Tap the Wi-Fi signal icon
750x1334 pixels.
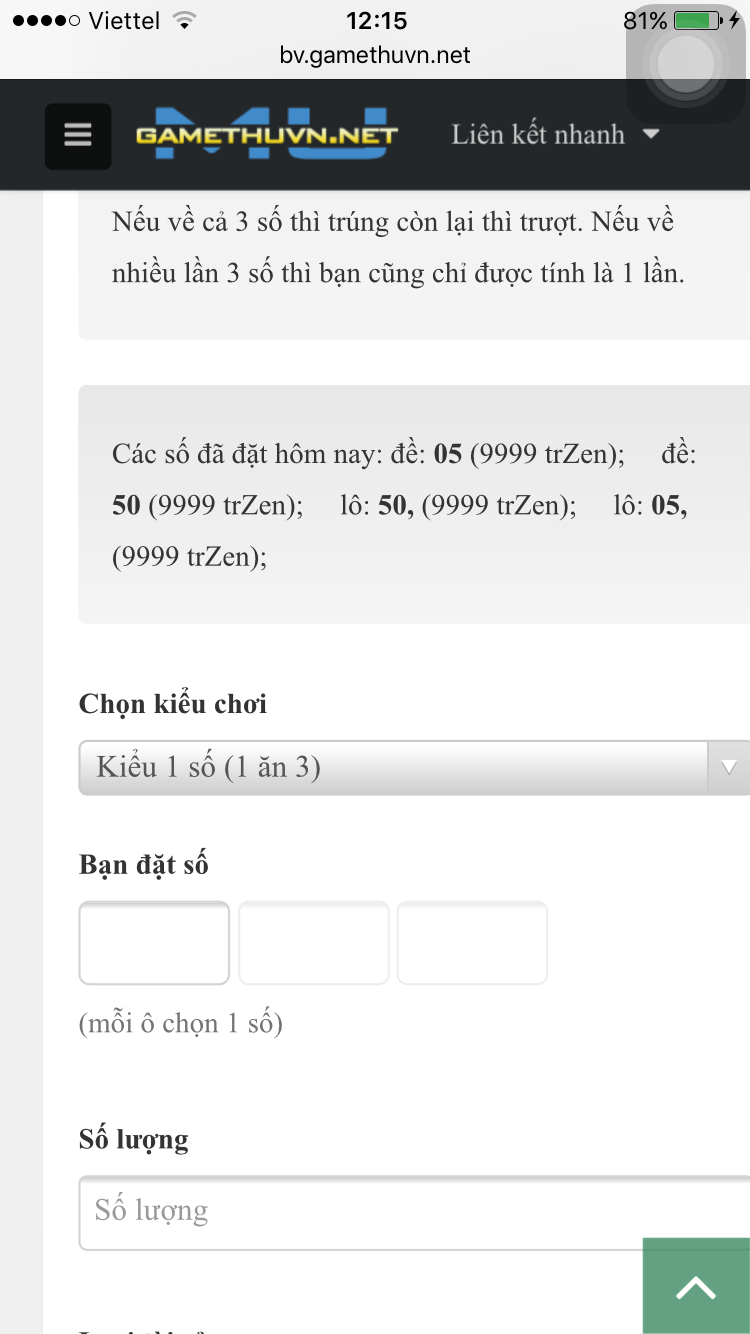184,20
